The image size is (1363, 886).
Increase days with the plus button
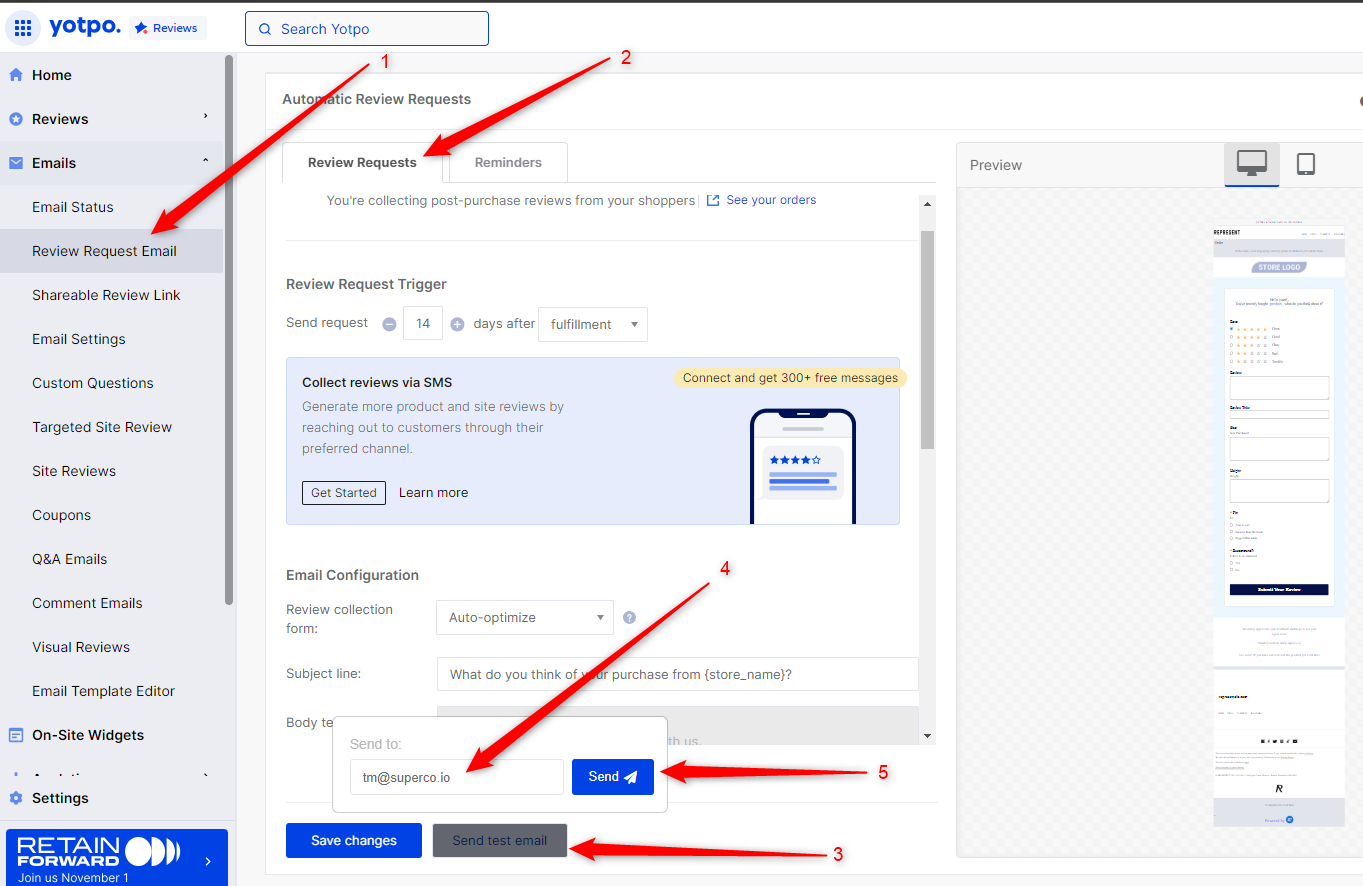pos(457,324)
